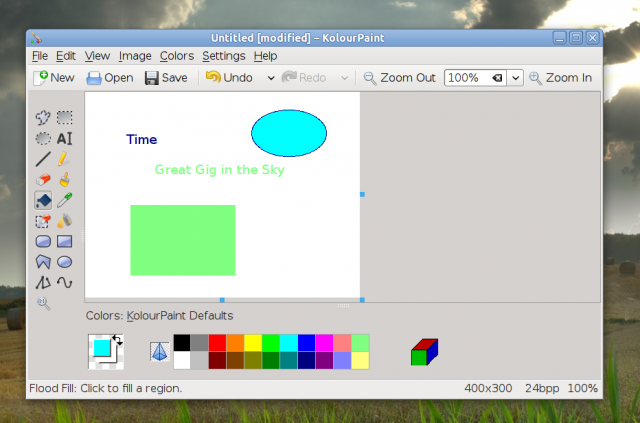Select the Spraycan tool
640x423 pixels.
[x=64, y=221]
